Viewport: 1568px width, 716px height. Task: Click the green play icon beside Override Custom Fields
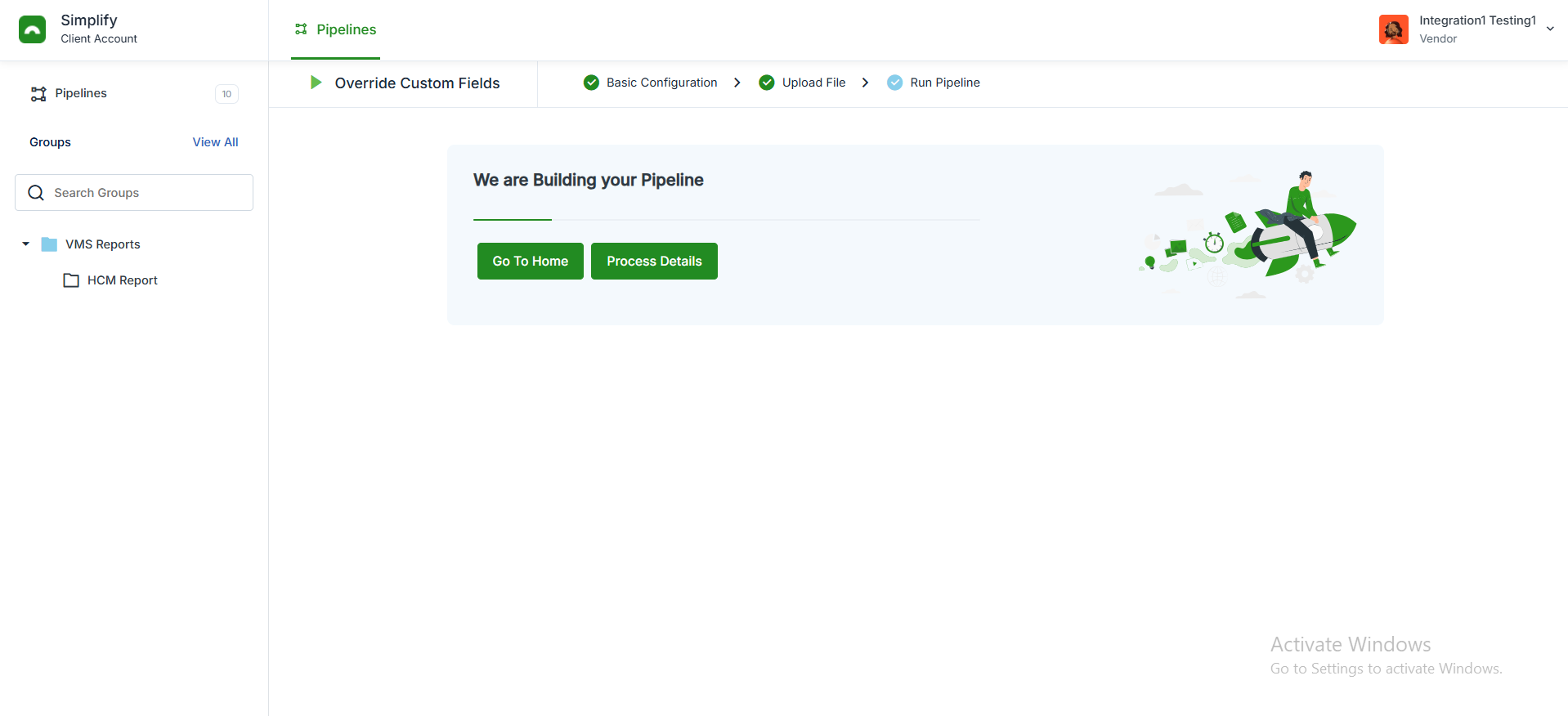pyautogui.click(x=316, y=83)
